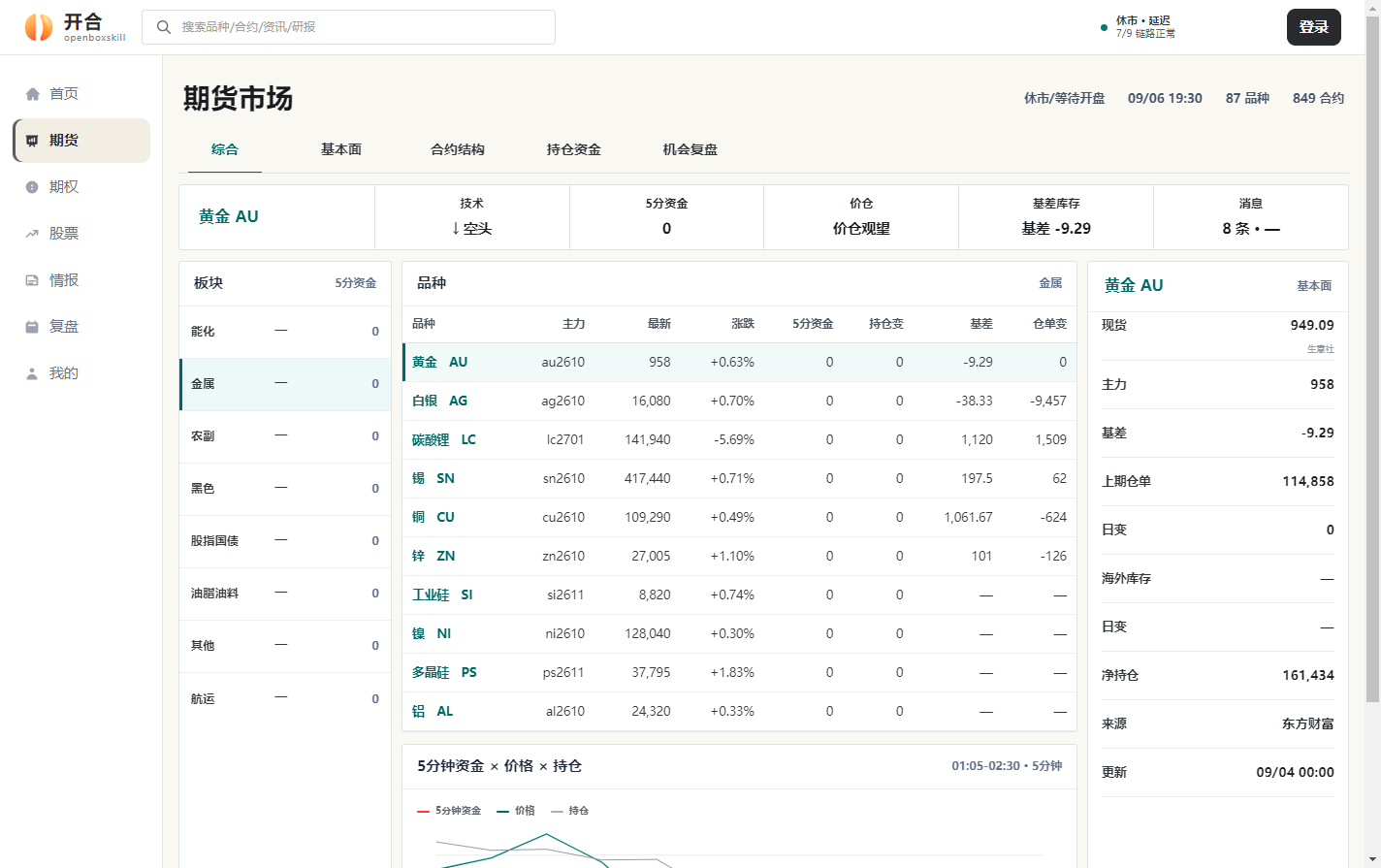Click the 417,440 latest price cell
Screen dimensions: 1381x868
[648, 478]
